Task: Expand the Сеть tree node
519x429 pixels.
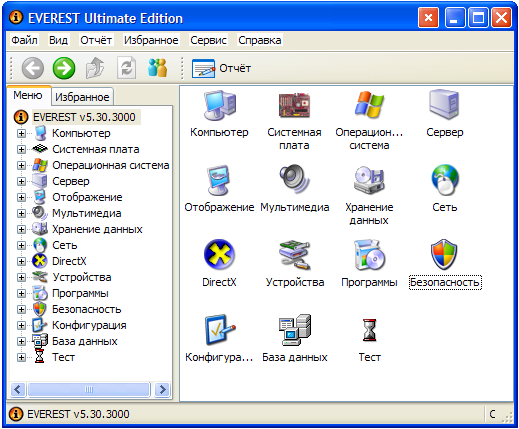Action: [x=21, y=245]
